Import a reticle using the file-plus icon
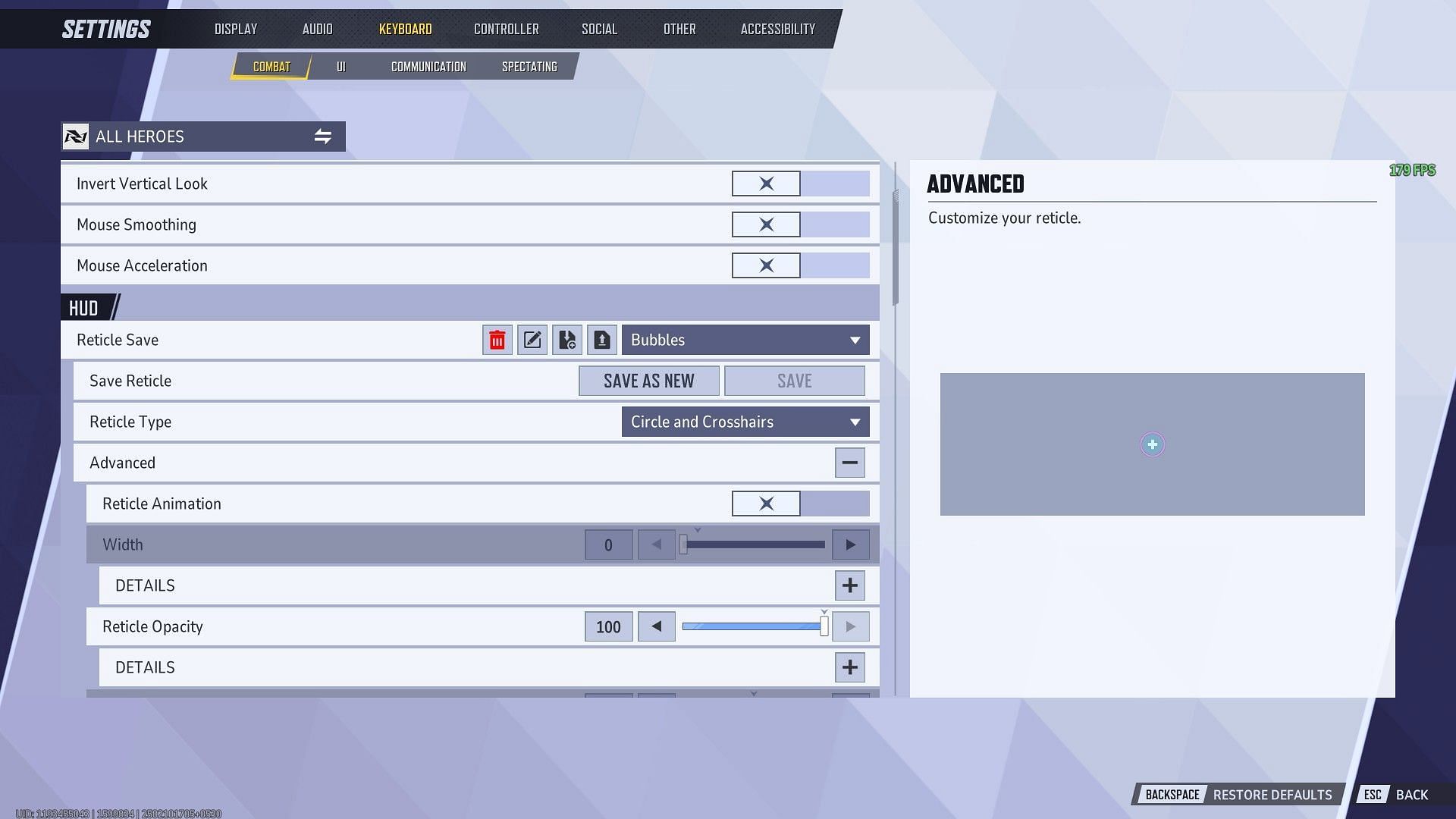 [x=567, y=340]
